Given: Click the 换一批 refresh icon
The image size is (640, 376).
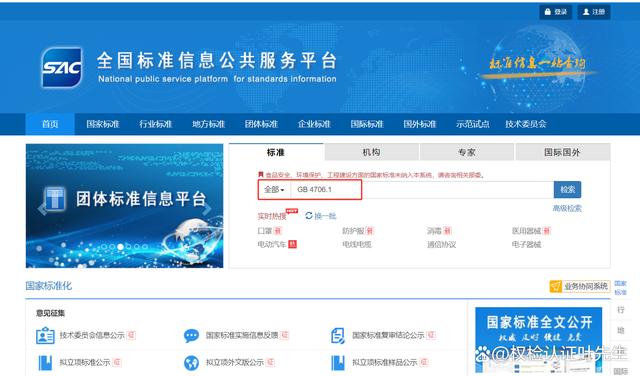Looking at the screenshot, I should tap(309, 215).
